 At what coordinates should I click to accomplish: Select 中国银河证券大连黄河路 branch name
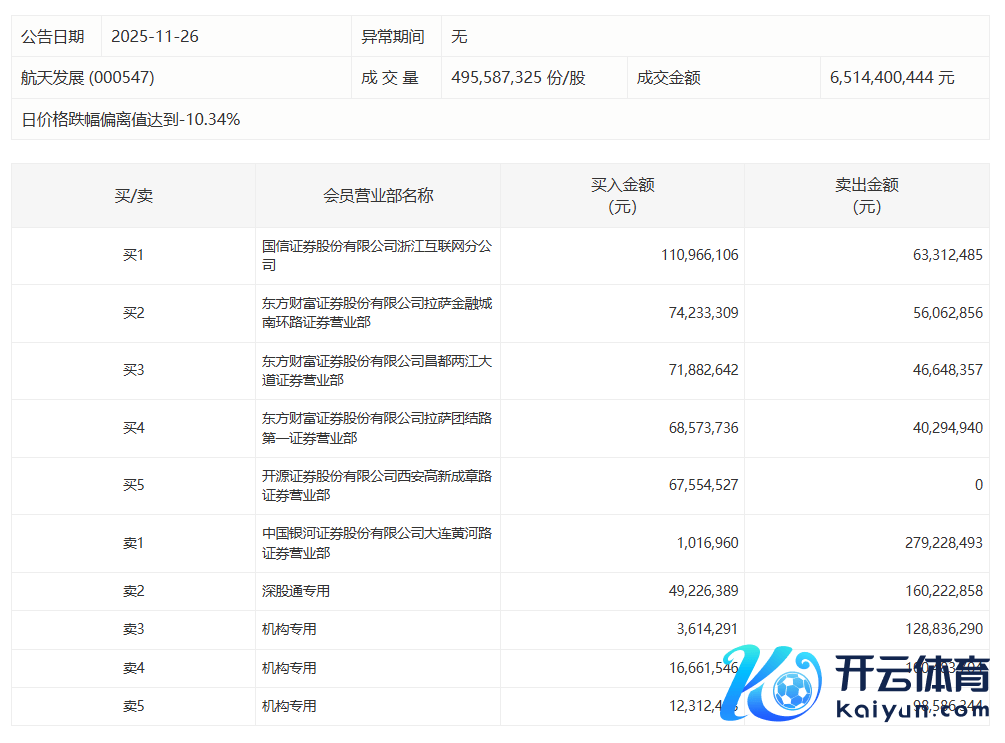tap(376, 543)
